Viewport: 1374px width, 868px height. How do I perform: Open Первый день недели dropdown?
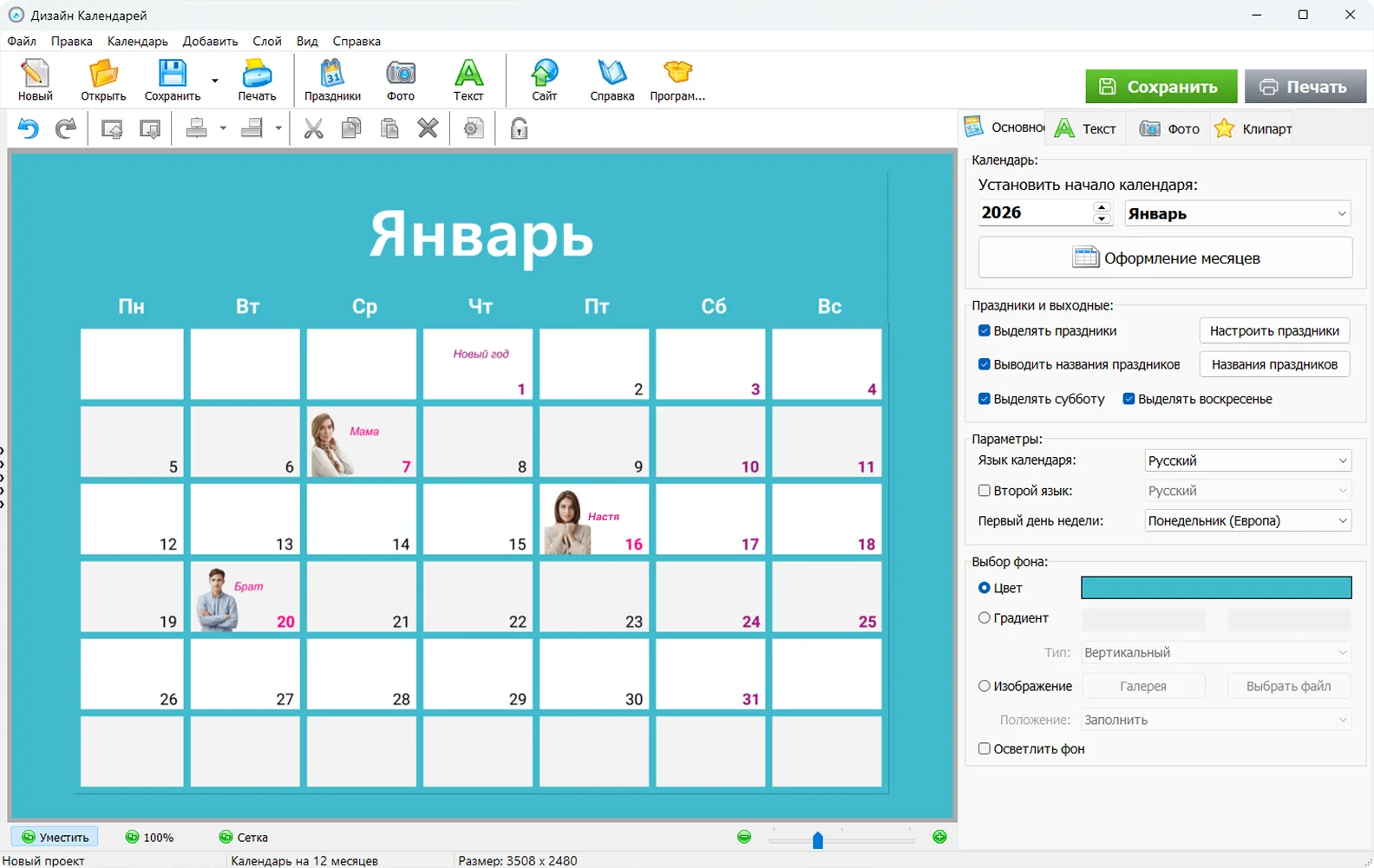point(1247,521)
